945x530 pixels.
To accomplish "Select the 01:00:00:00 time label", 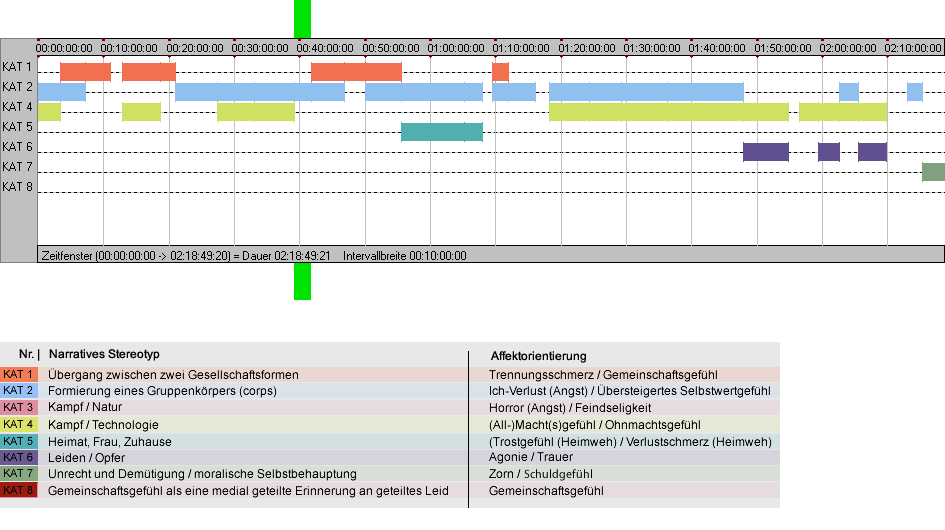I will pos(456,48).
